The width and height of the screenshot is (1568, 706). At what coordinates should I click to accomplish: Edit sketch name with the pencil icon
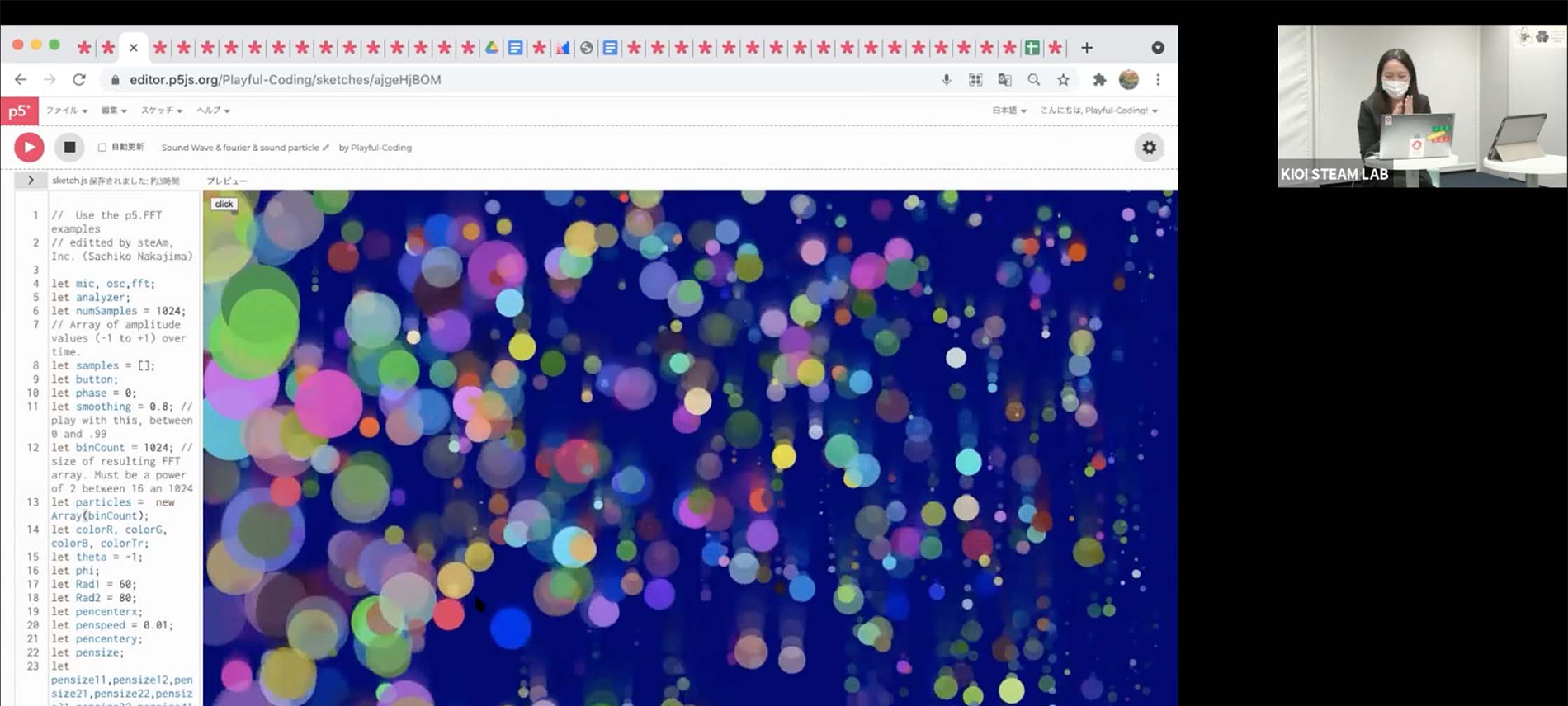pos(326,148)
